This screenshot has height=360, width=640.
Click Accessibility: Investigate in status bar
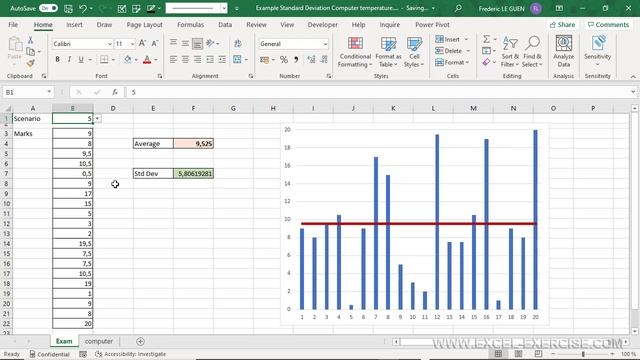click(x=131, y=354)
